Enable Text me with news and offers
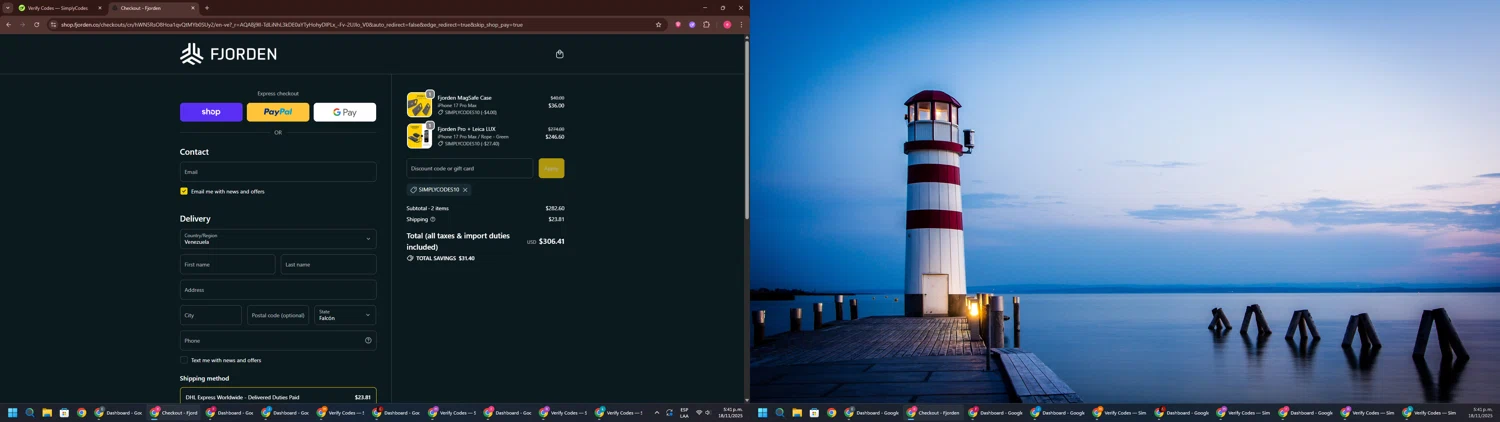This screenshot has width=1500, height=422. [184, 360]
